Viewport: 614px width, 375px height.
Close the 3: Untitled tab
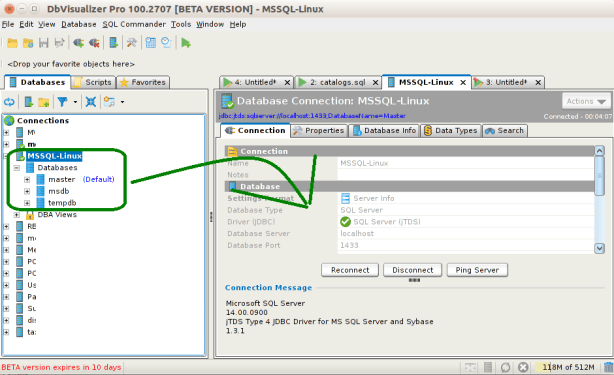pyautogui.click(x=538, y=82)
